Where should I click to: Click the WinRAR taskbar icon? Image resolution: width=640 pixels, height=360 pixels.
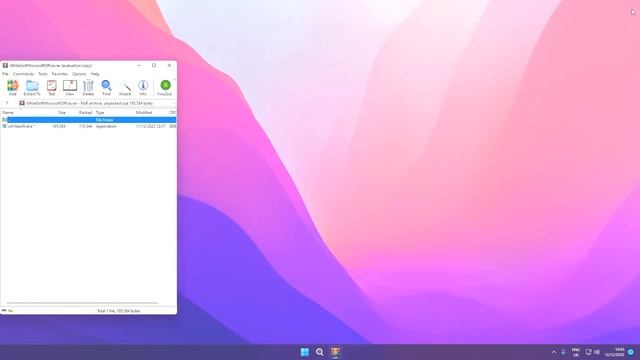click(335, 352)
